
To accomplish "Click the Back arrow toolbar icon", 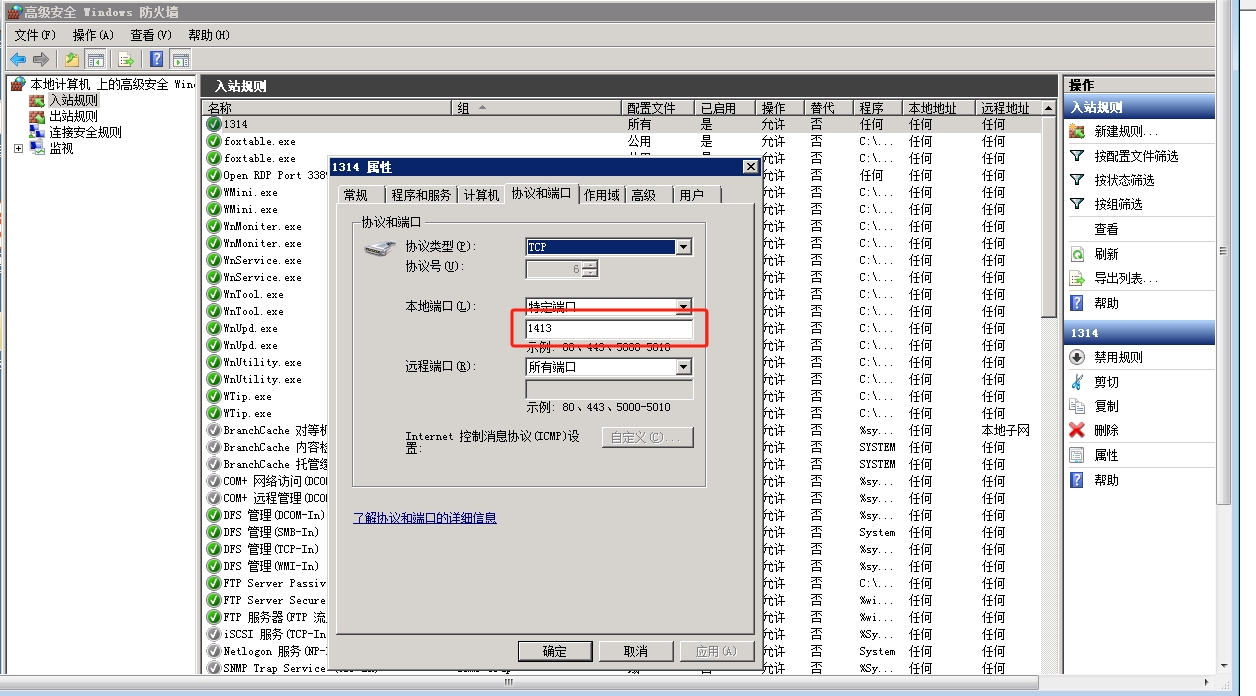I will point(18,59).
